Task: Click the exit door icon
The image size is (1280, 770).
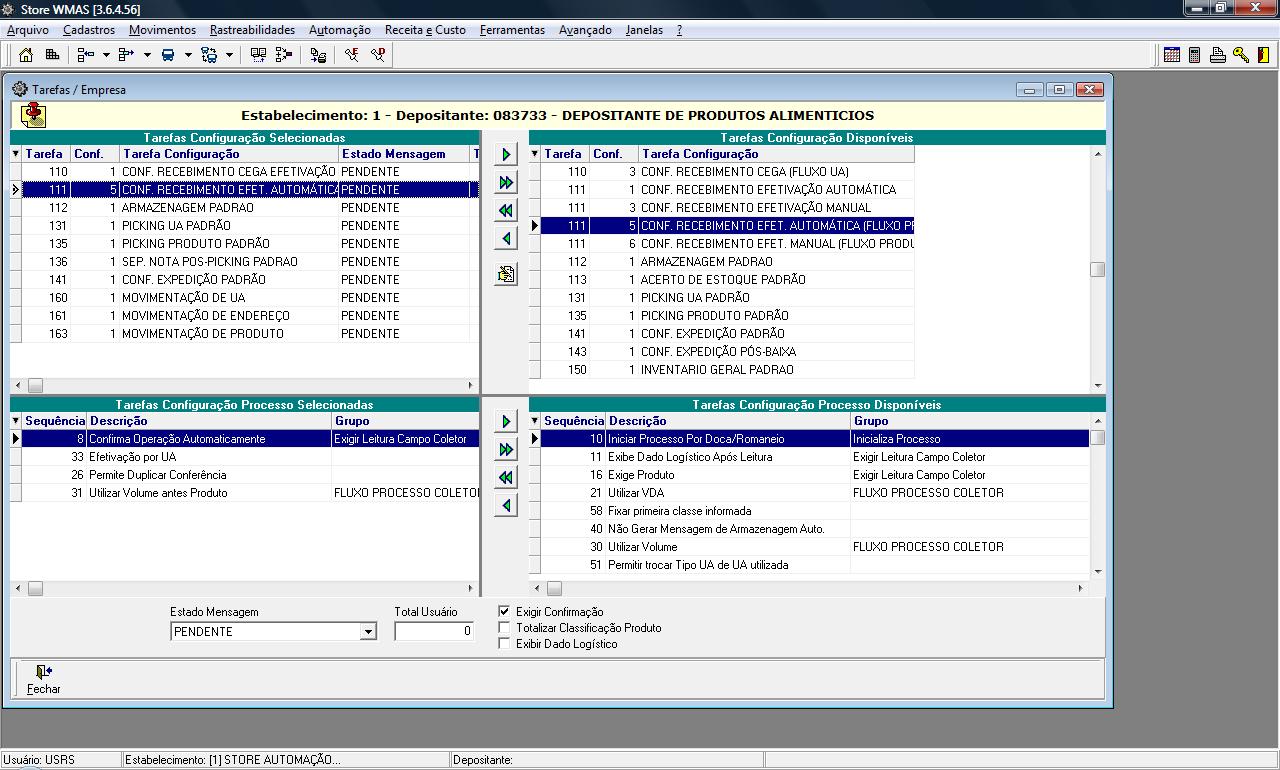Action: coord(1264,55)
